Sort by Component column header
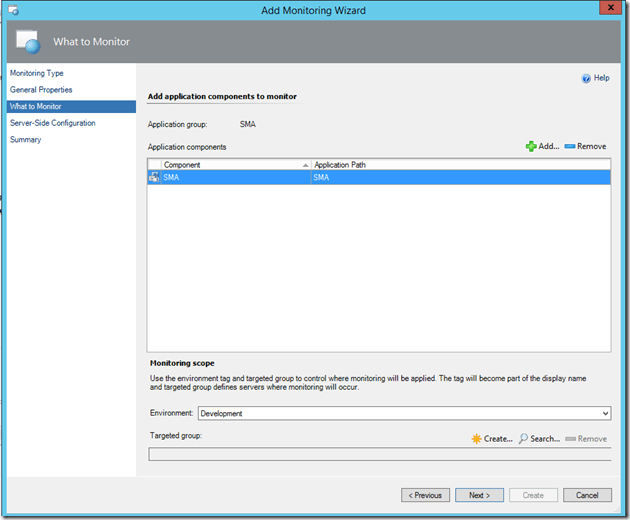The width and height of the screenshot is (630, 520). (x=230, y=164)
